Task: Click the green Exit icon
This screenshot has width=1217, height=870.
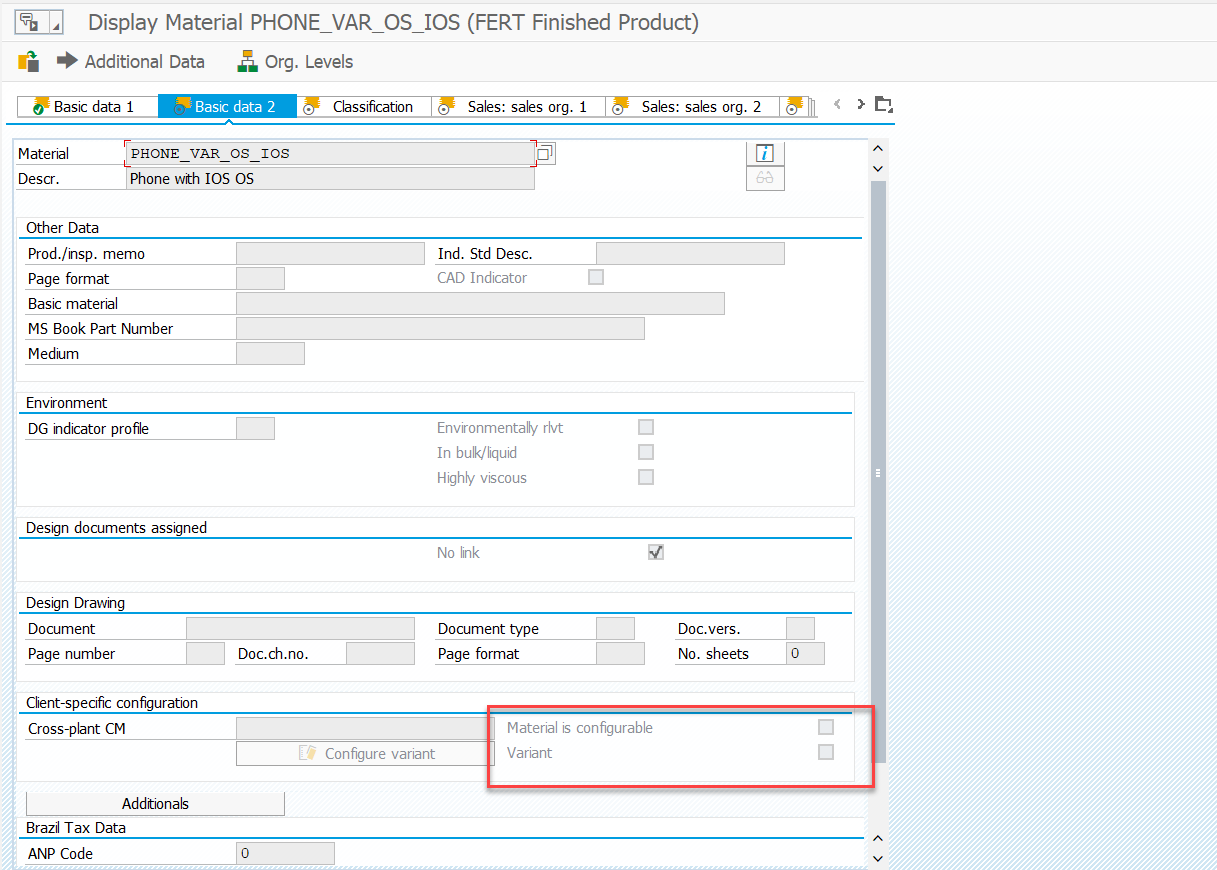Action: click(x=26, y=61)
